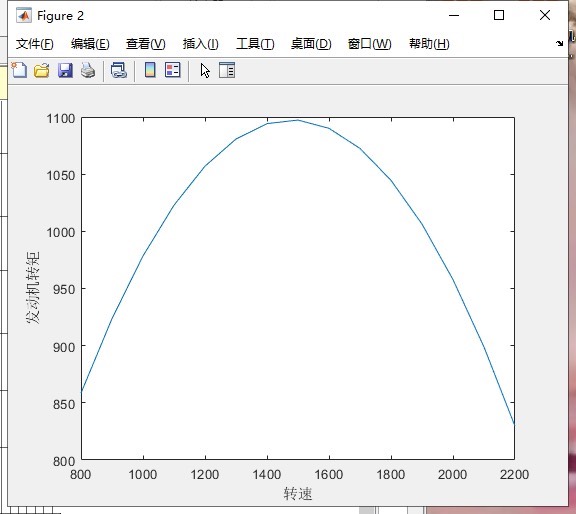Click y-axis tick label 1100
The width and height of the screenshot is (576, 514).
click(x=61, y=118)
